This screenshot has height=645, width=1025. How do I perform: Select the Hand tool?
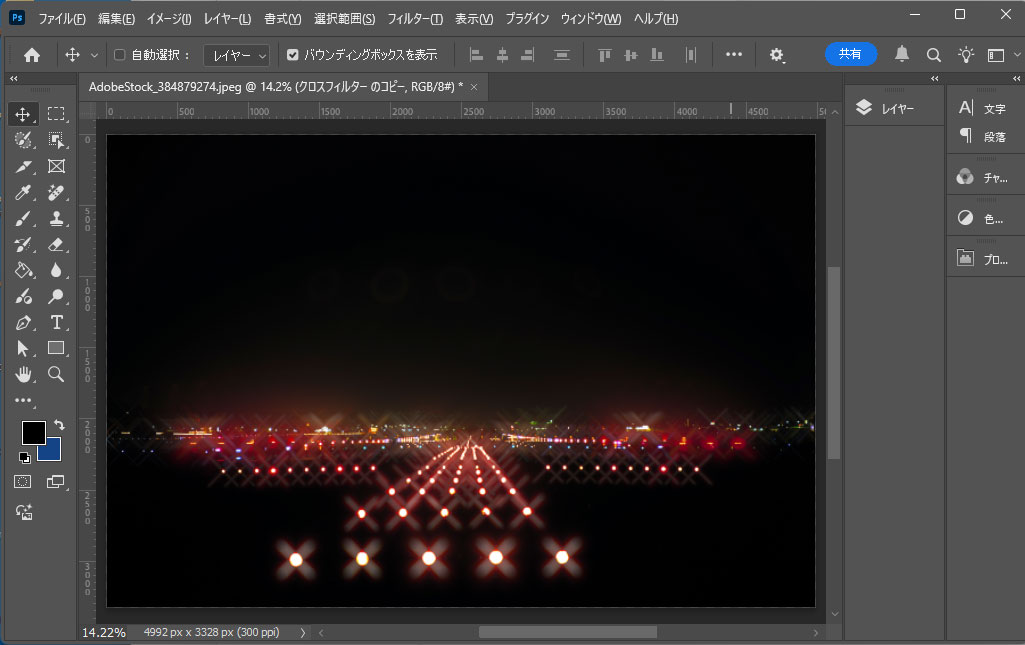point(24,374)
